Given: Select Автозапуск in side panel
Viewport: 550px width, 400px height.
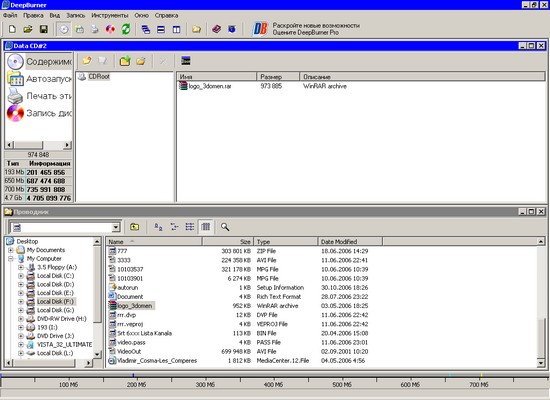Looking at the screenshot, I should [39, 79].
